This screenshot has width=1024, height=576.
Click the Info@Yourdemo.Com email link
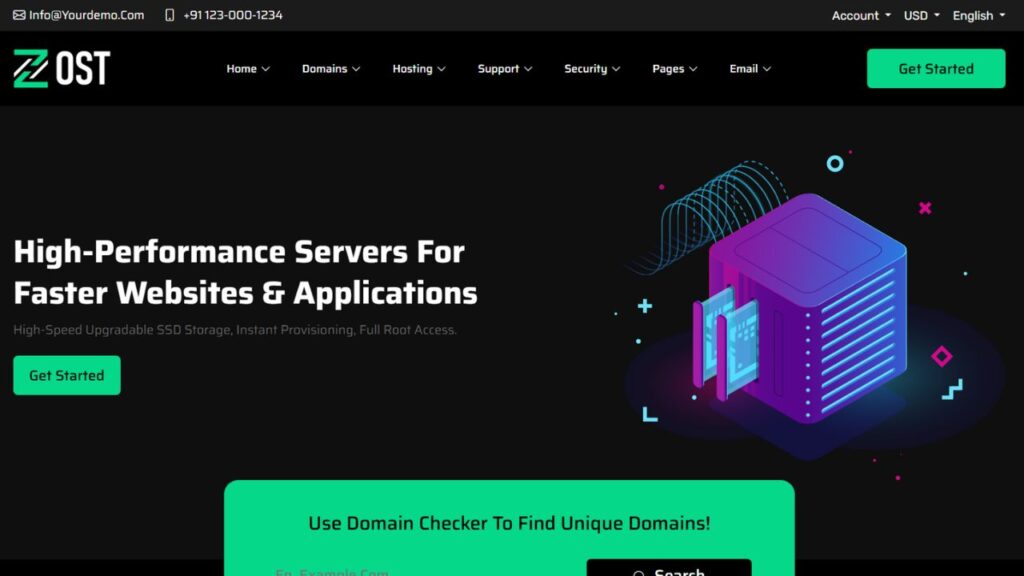point(86,15)
